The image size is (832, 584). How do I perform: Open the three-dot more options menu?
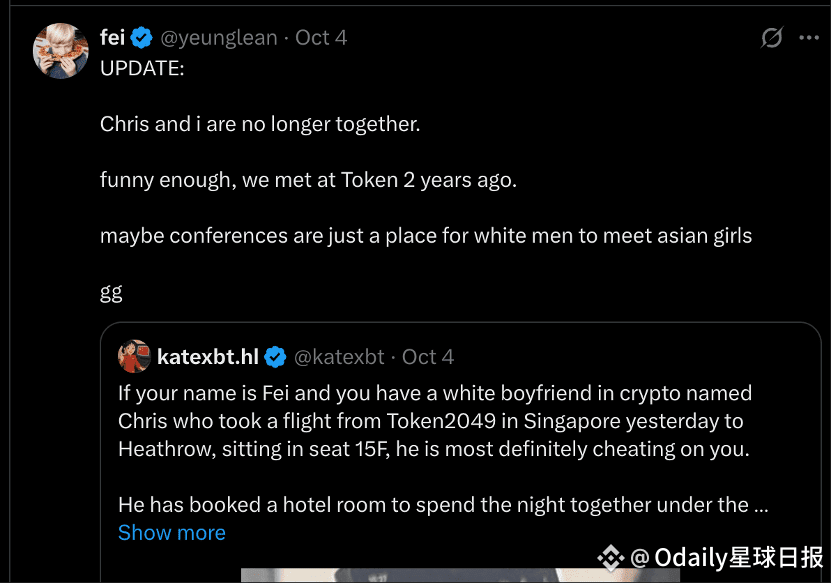(x=808, y=38)
